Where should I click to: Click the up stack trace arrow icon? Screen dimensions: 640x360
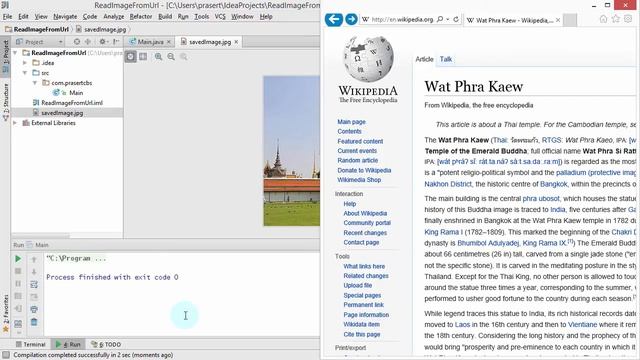(x=34, y=259)
